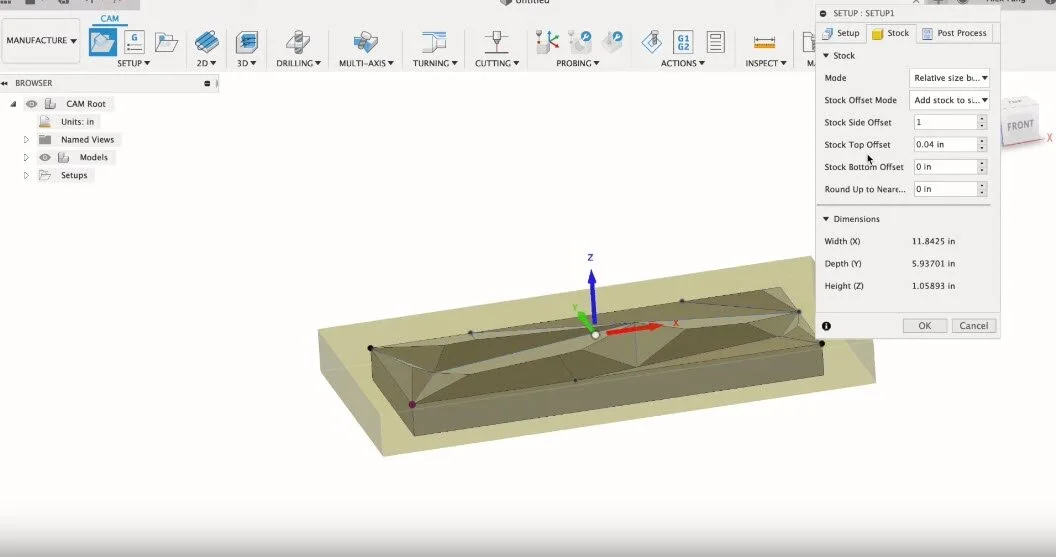Screen dimensions: 1056x557
Task: Toggle visibility eye of CAM Root
Action: [31, 104]
